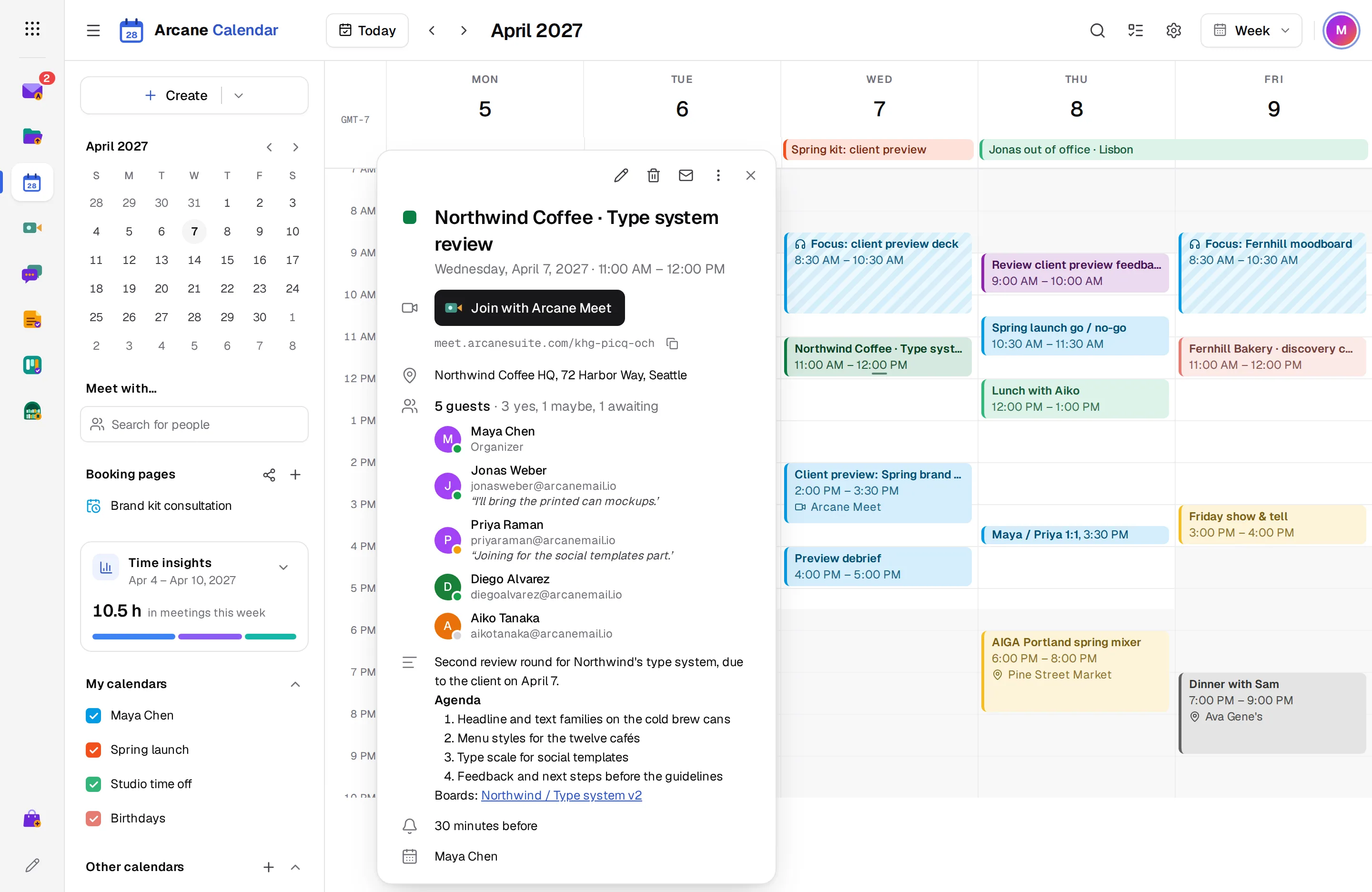Screen dimensions: 1372x892
Task: Open the AIGA Portland spring mixer event
Action: (1075, 672)
